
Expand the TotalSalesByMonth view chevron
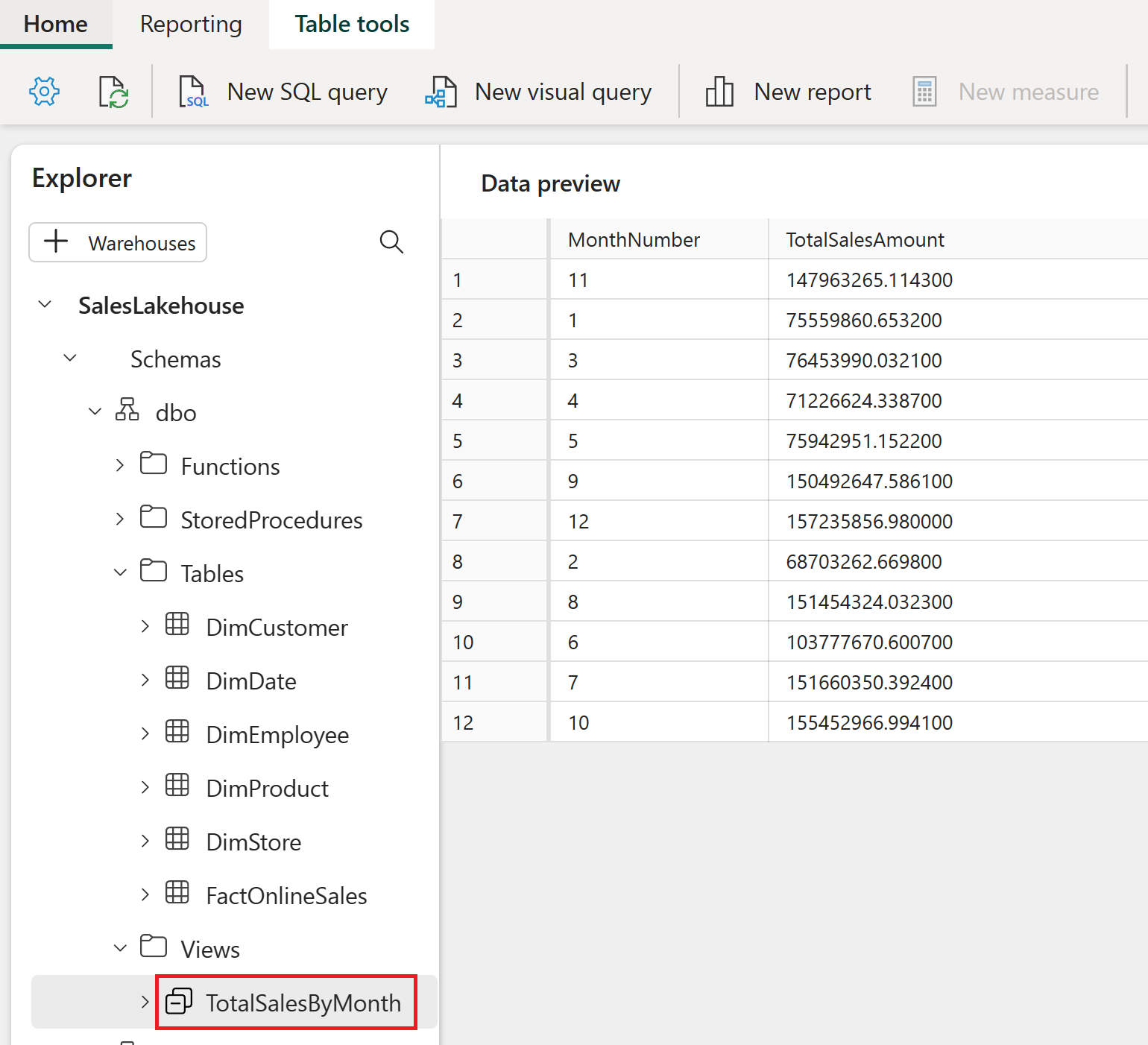[145, 1002]
